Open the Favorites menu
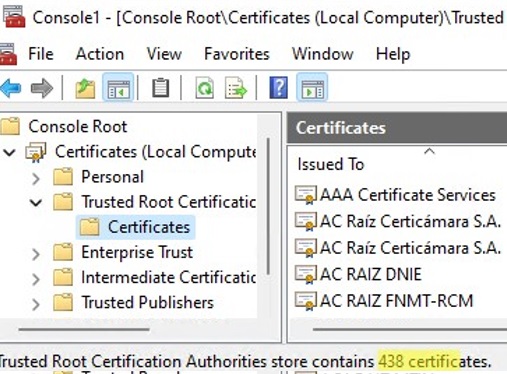Image resolution: width=507 pixels, height=374 pixels. point(237,54)
